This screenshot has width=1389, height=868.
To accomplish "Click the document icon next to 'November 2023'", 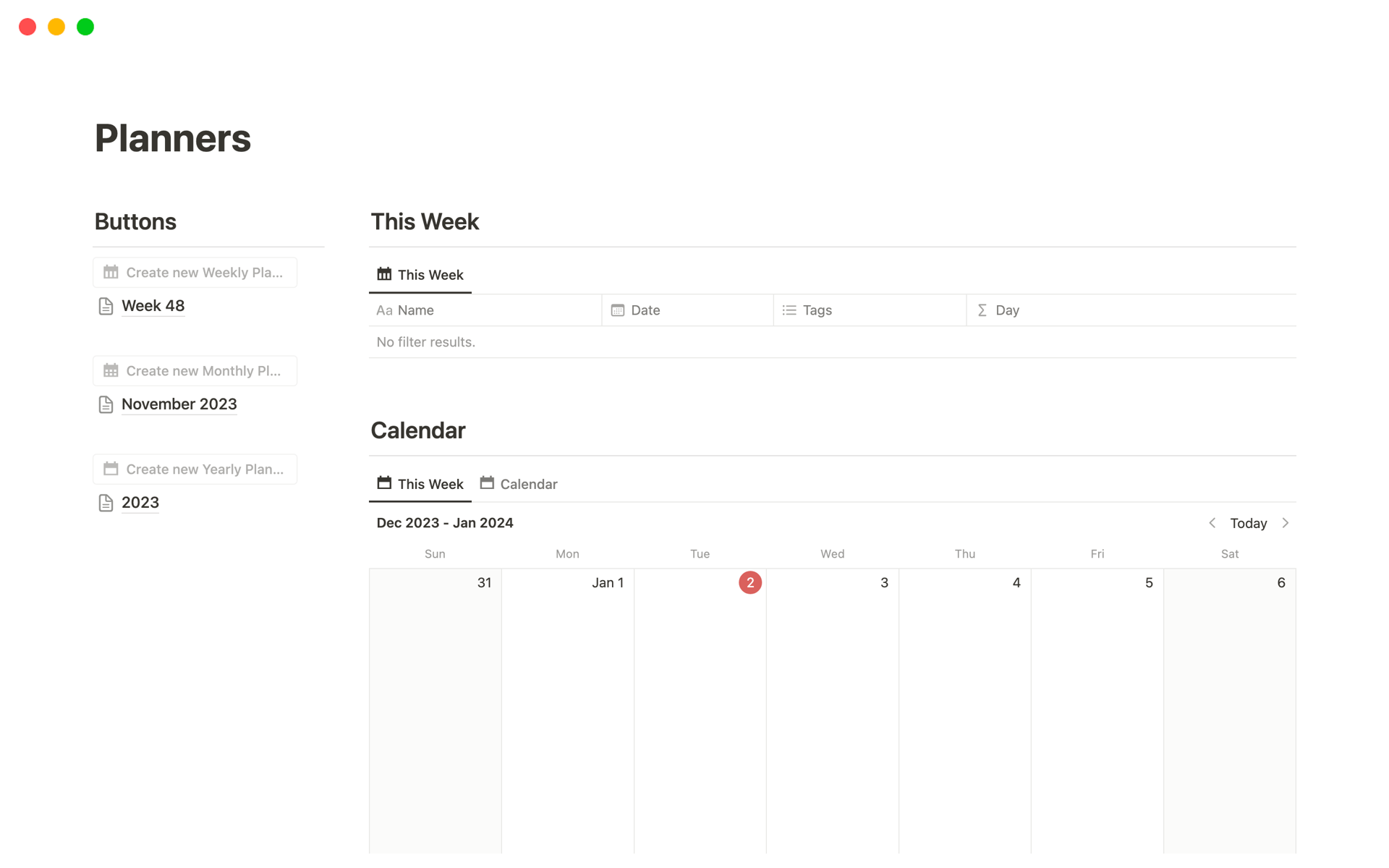I will click(106, 404).
